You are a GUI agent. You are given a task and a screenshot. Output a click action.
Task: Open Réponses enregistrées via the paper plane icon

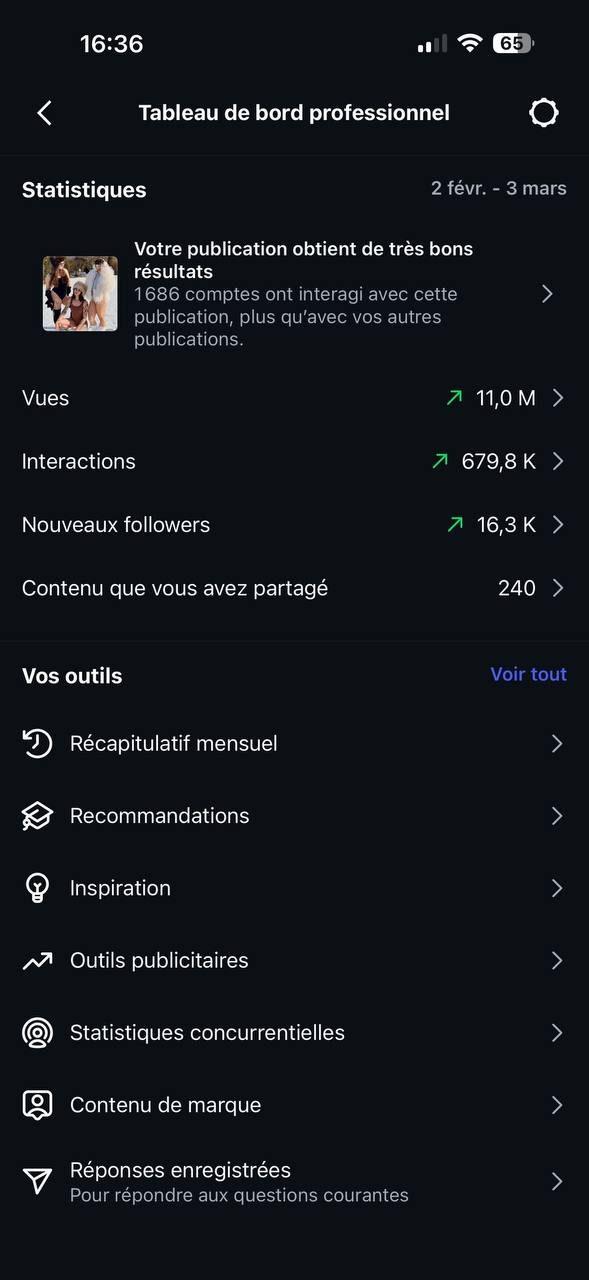coord(35,1182)
